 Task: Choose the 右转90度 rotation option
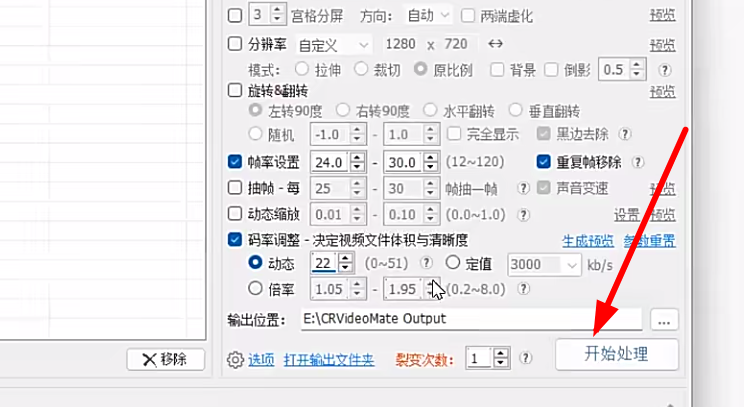[x=343, y=110]
